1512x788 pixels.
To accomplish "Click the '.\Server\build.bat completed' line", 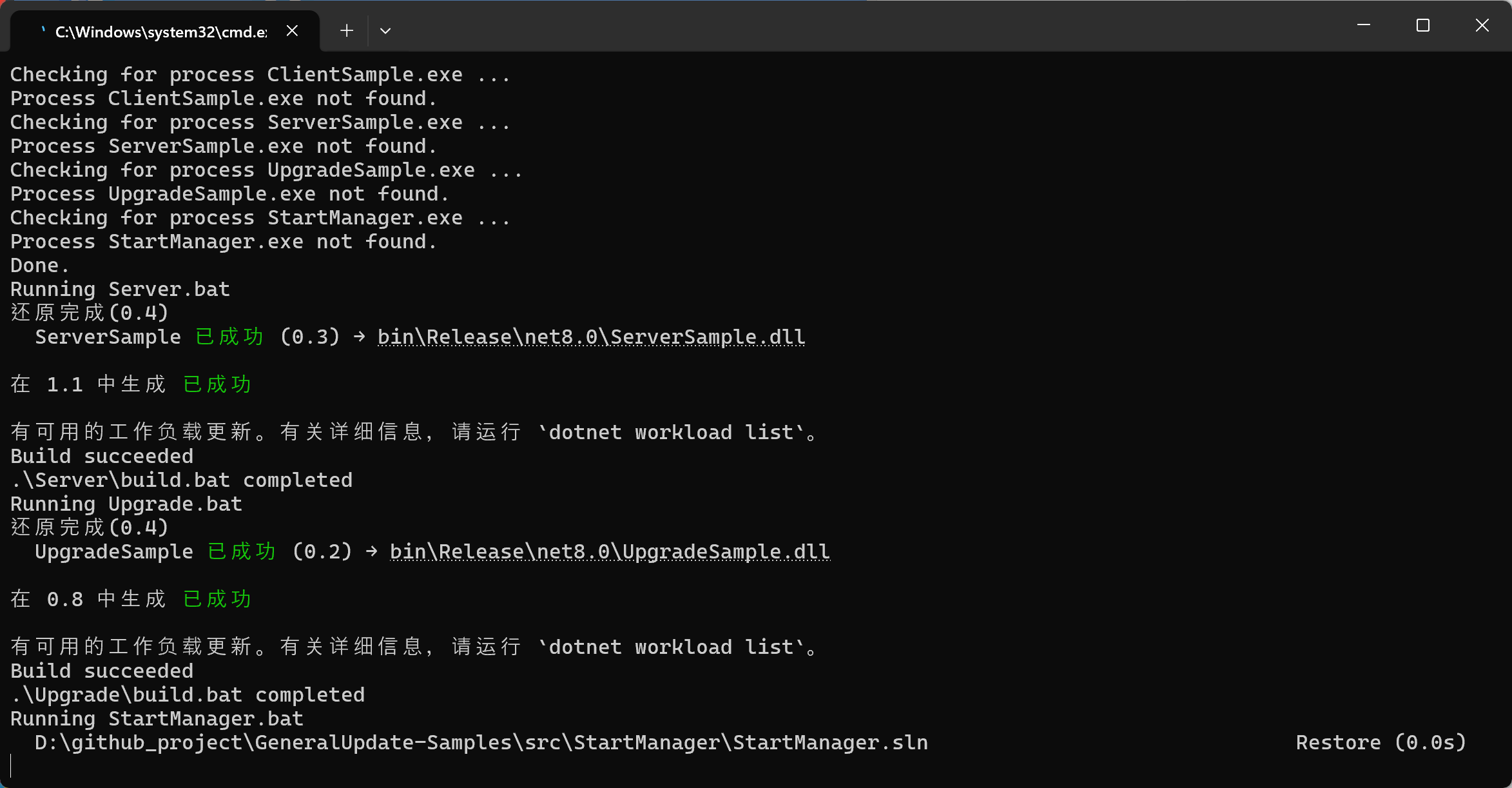I will click(182, 480).
